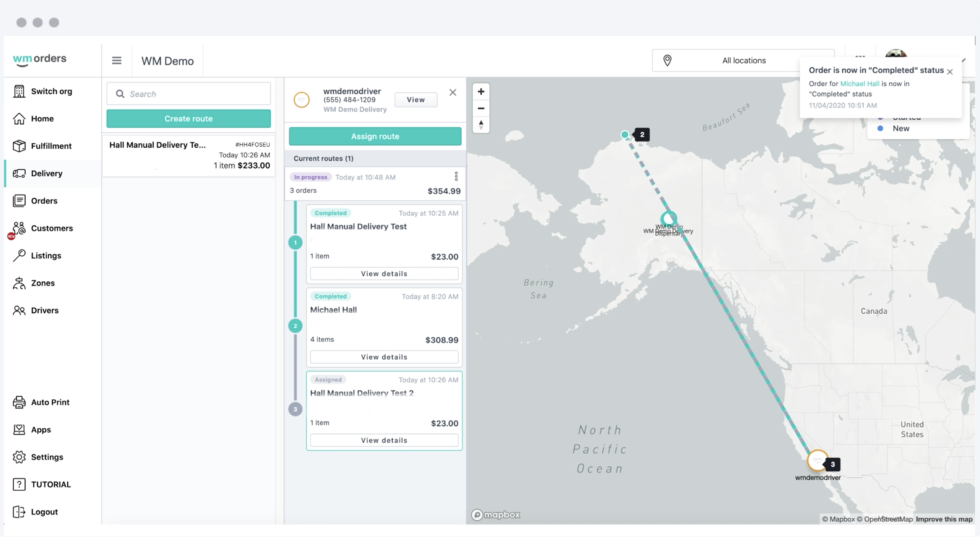Zoom out on the map
Screen dimensions: 980x537
[481, 108]
